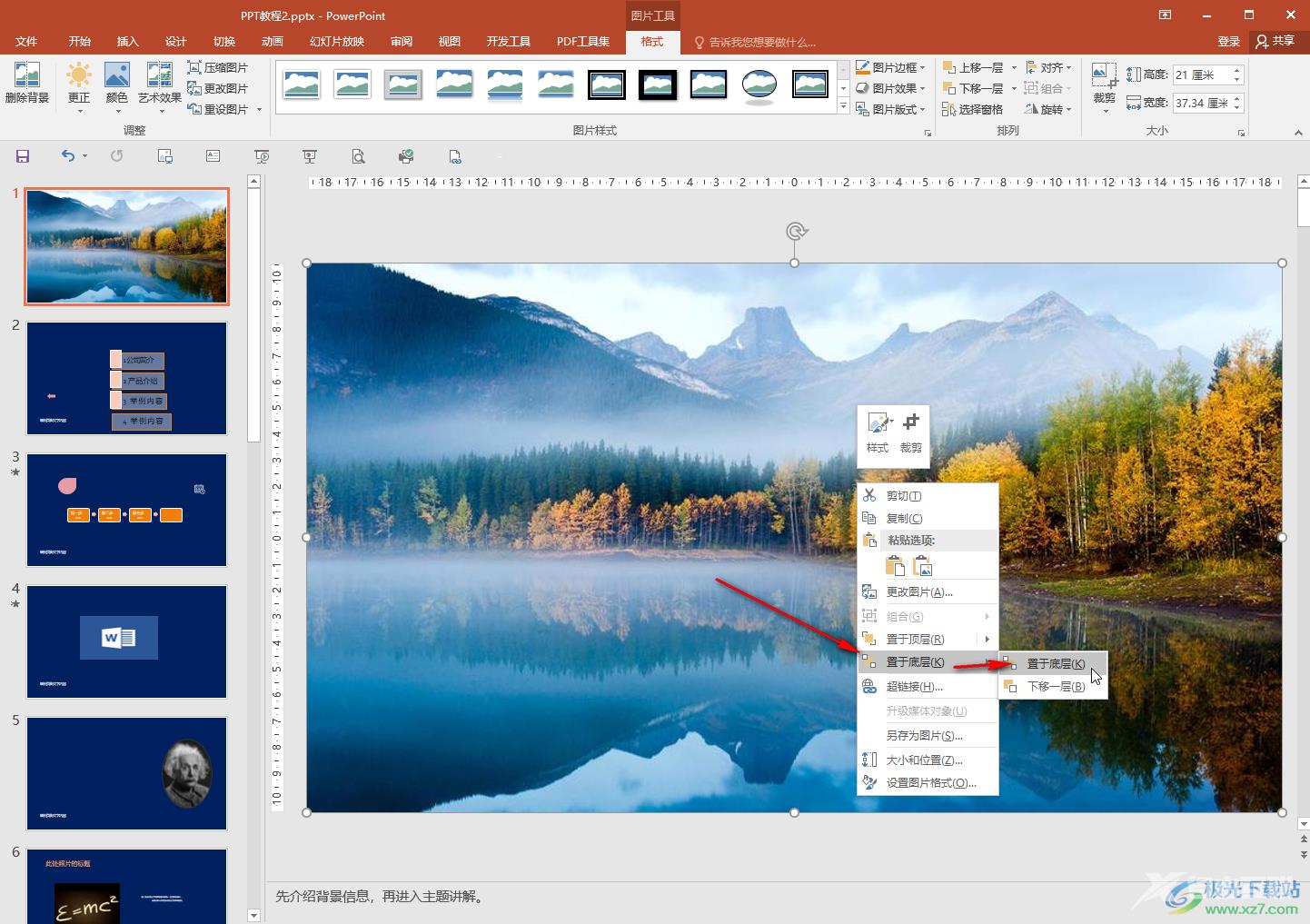1310x924 pixels.
Task: Select slide 4 thumbnail with Word icon
Action: click(126, 641)
